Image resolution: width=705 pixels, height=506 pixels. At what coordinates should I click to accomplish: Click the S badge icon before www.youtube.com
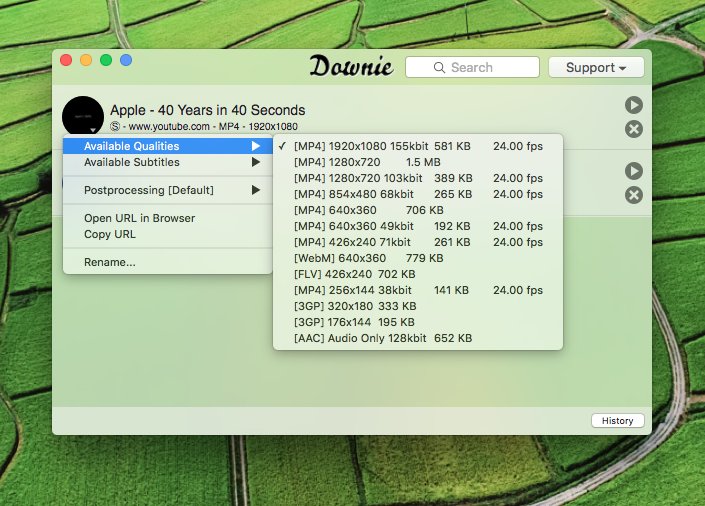point(115,126)
